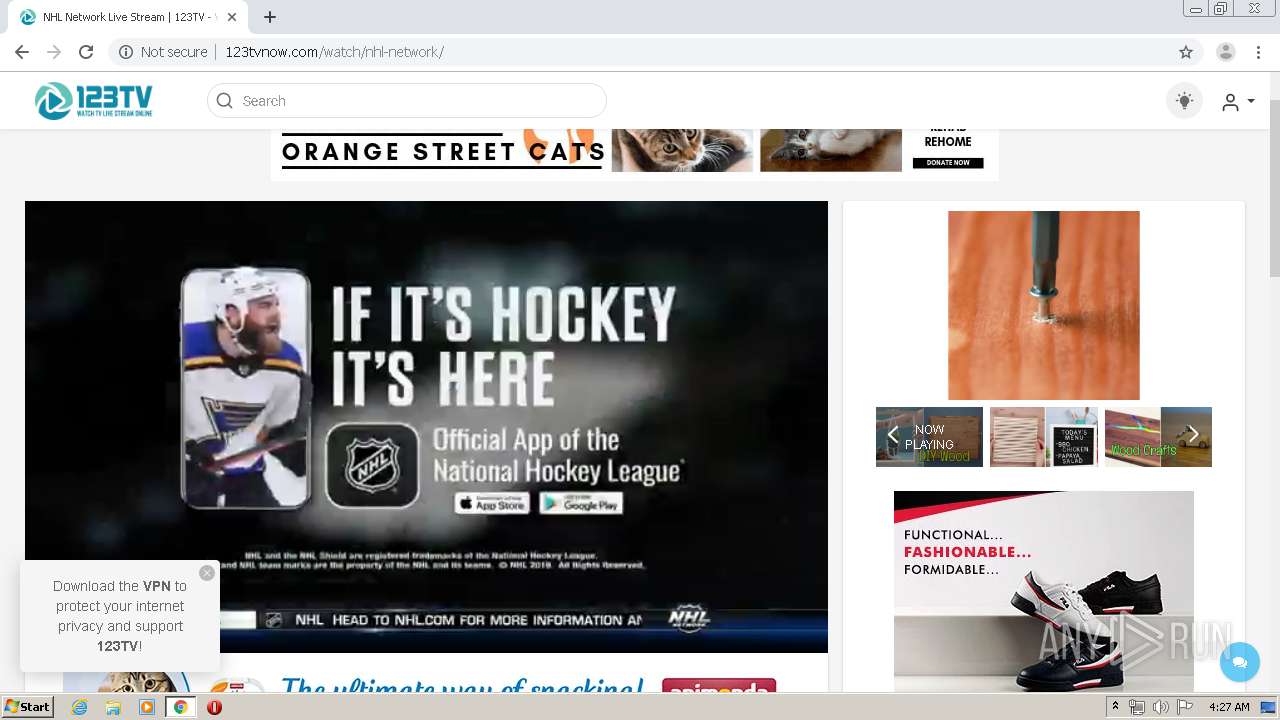Dismiss the VPN download popup
Screen dimensions: 1280x720
[x=207, y=573]
